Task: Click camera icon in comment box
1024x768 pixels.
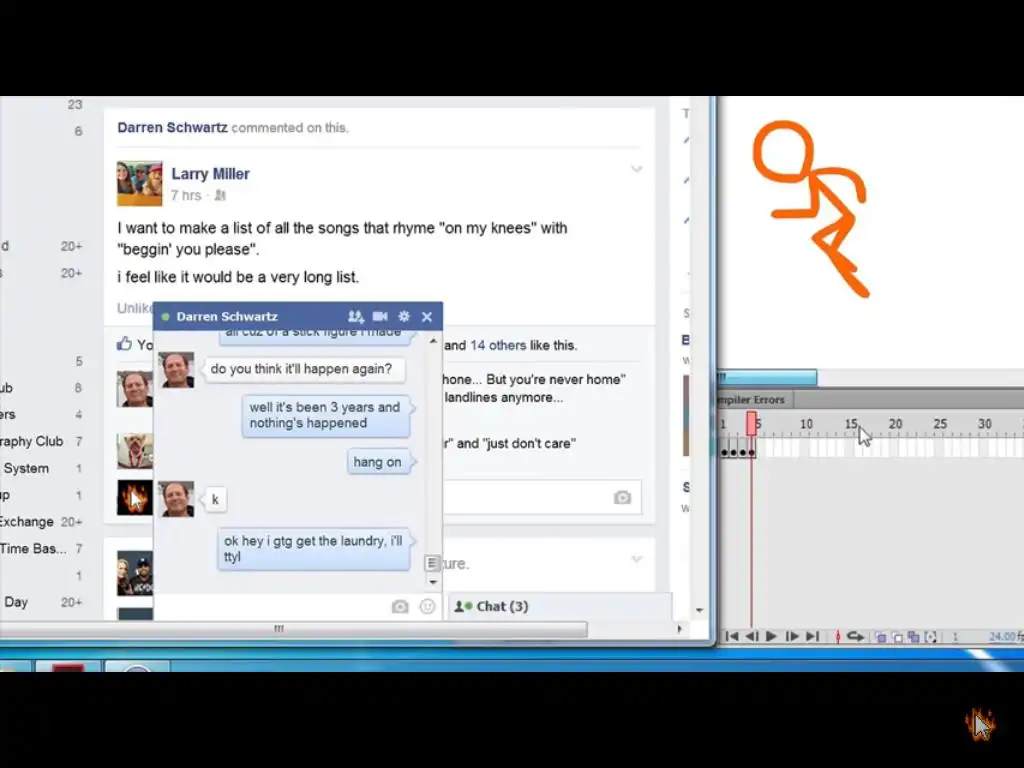Action: 622,498
